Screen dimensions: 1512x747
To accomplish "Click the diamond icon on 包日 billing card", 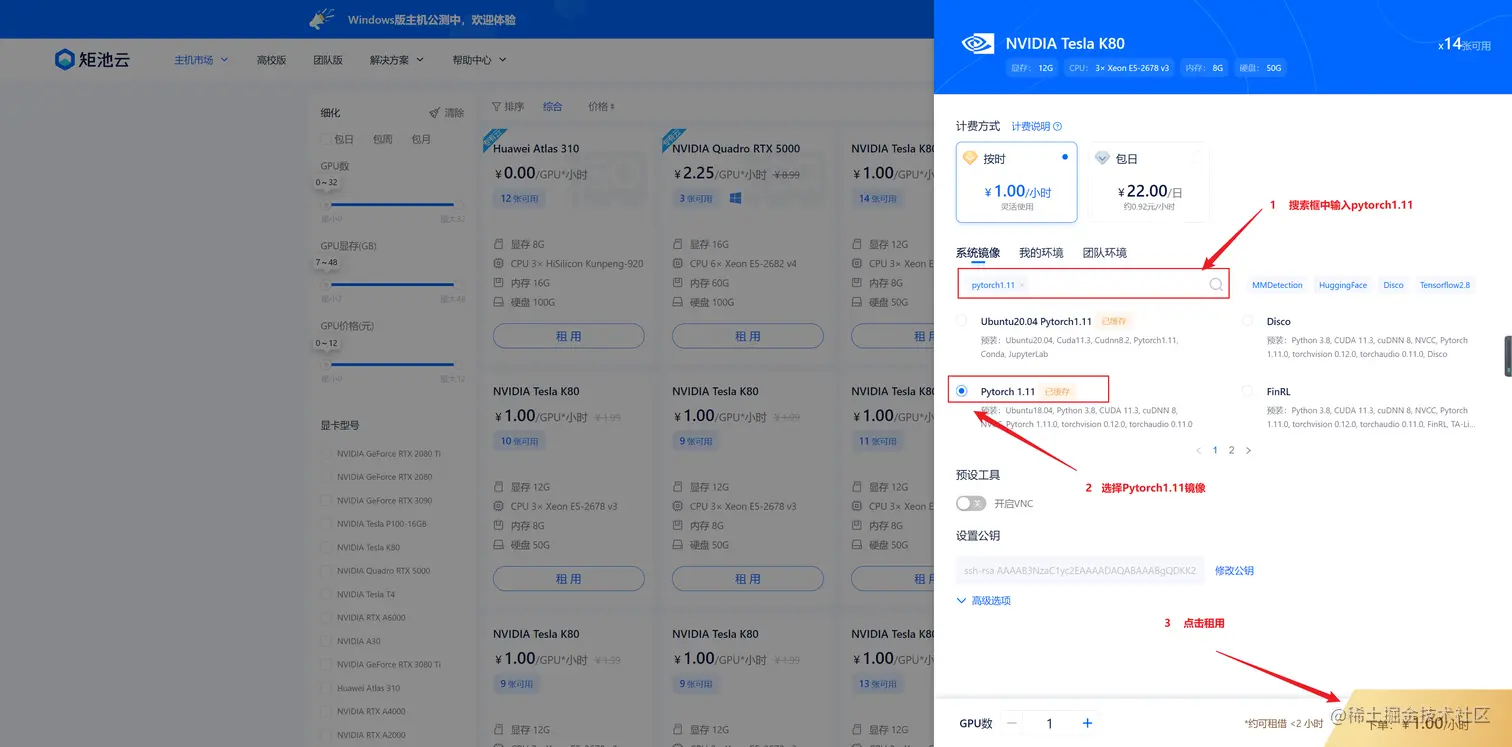I will point(1102,158).
